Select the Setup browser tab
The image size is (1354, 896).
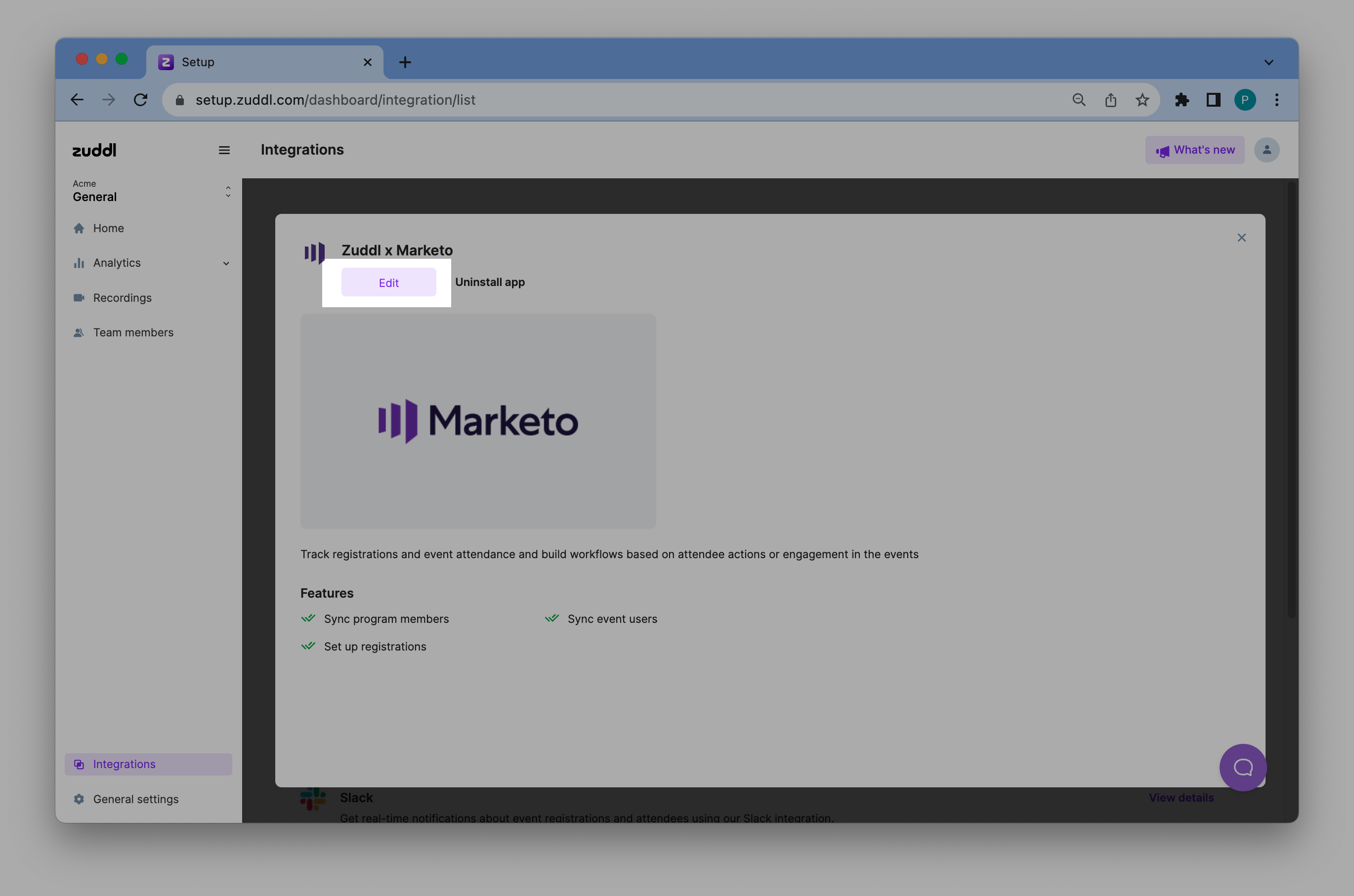[265, 62]
